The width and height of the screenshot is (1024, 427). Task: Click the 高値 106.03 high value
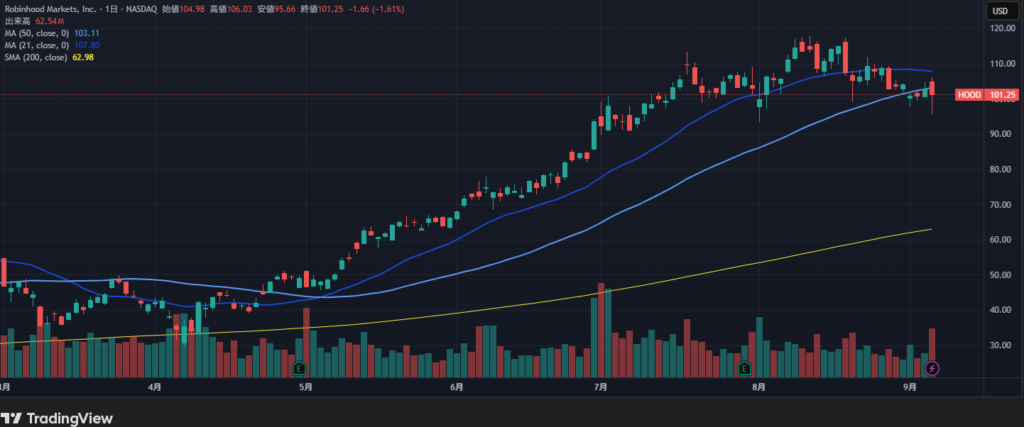pos(230,9)
